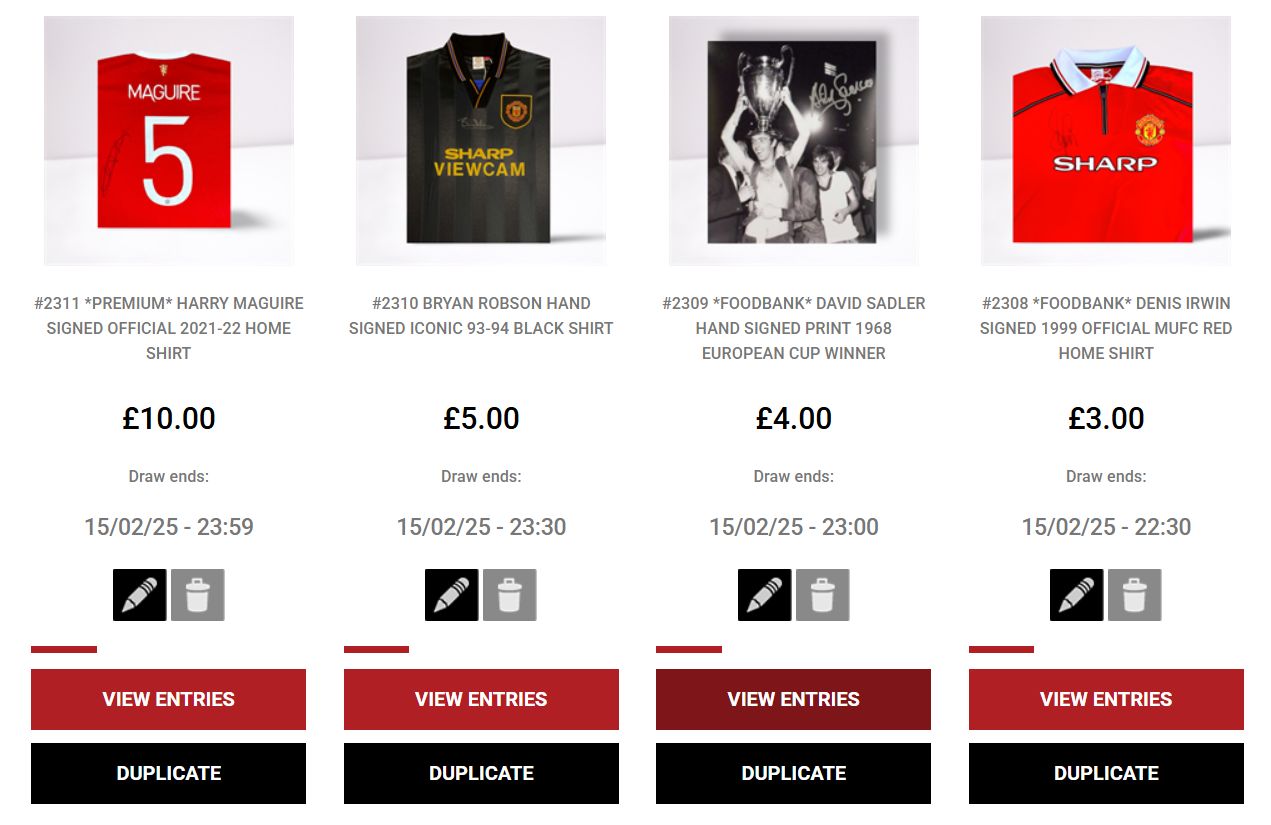Duplicate the Bryan Robson listing
The width and height of the screenshot is (1271, 825).
[481, 773]
